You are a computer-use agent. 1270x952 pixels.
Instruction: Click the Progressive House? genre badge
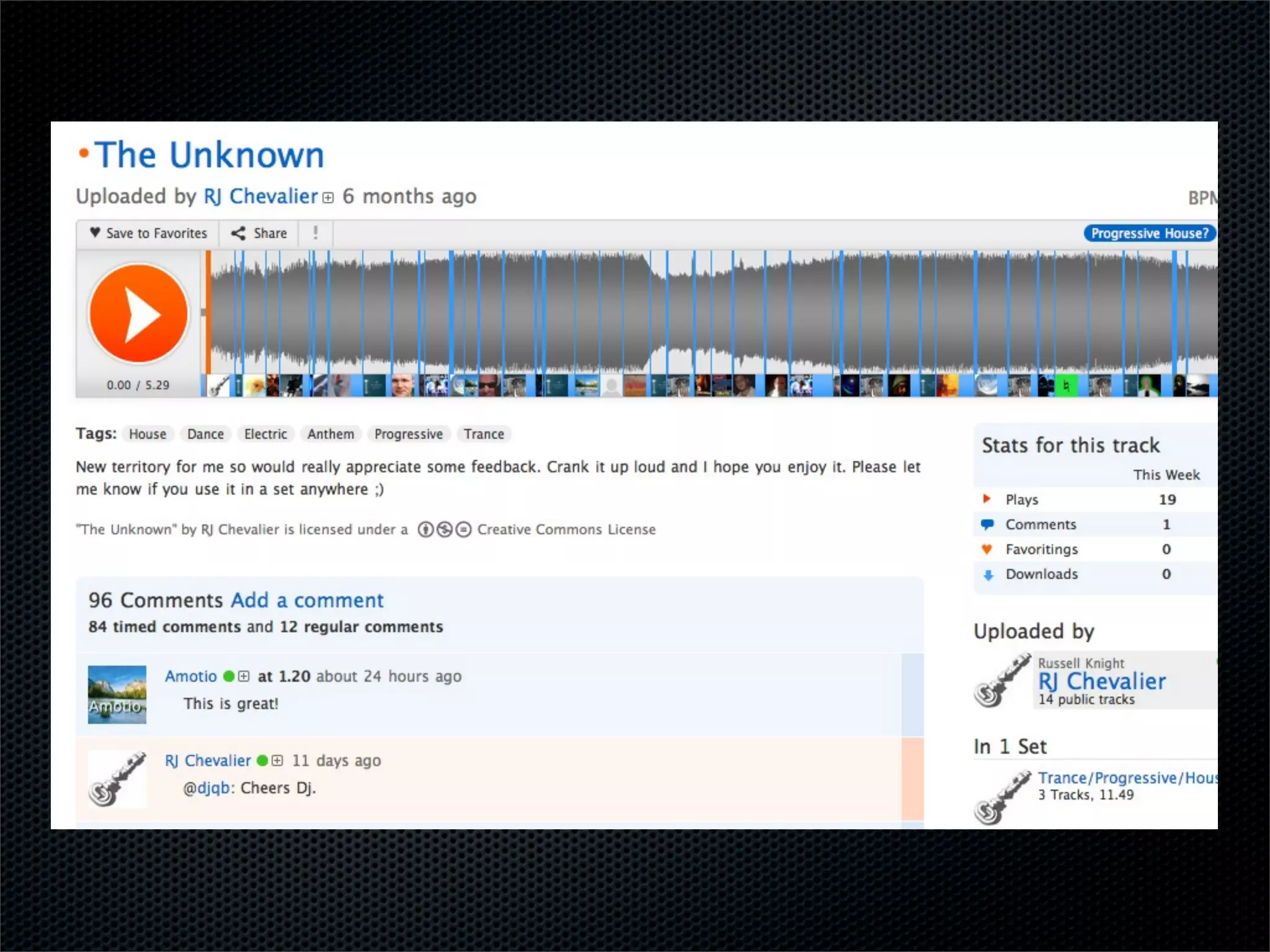(1149, 233)
